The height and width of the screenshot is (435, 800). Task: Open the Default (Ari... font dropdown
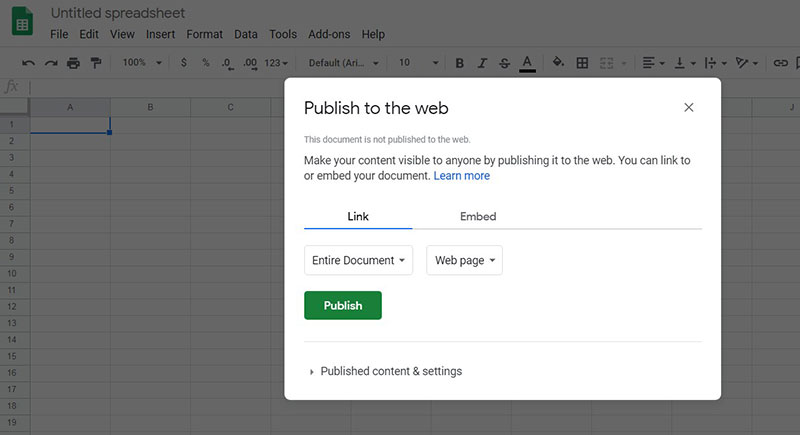[343, 63]
